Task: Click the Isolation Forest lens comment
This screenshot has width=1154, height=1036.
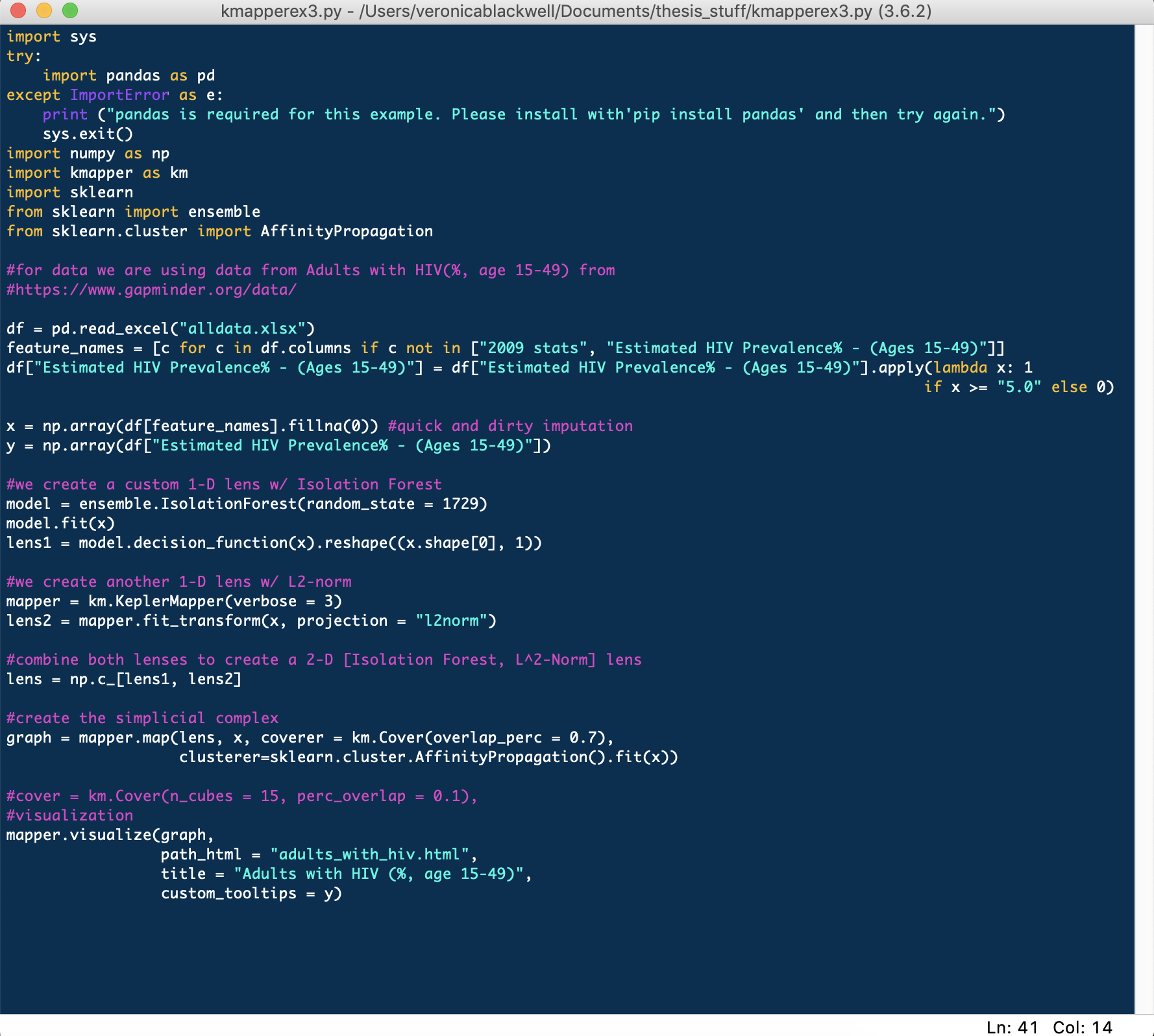Action: pos(224,485)
